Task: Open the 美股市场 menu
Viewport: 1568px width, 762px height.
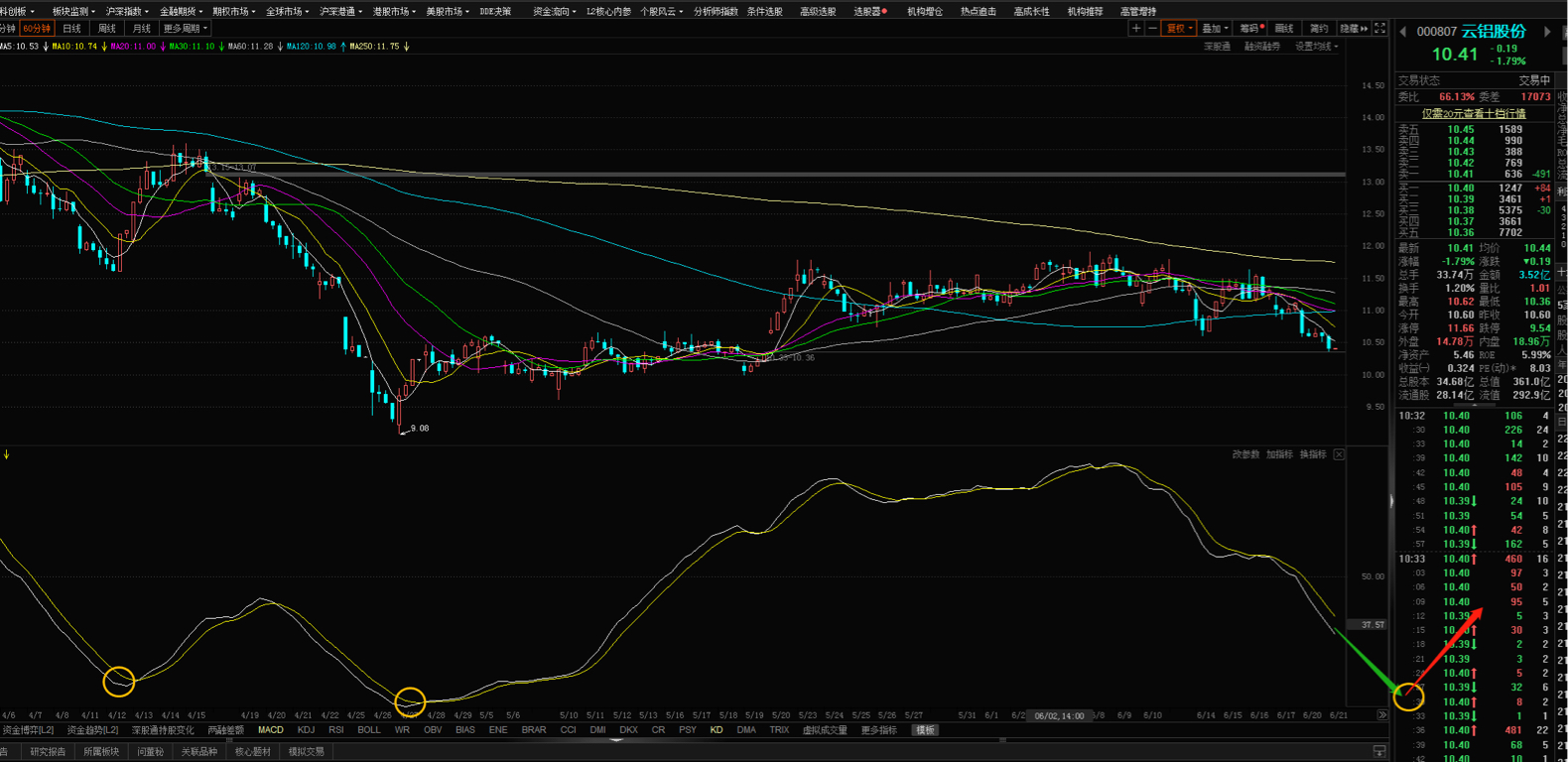Action: [x=448, y=11]
